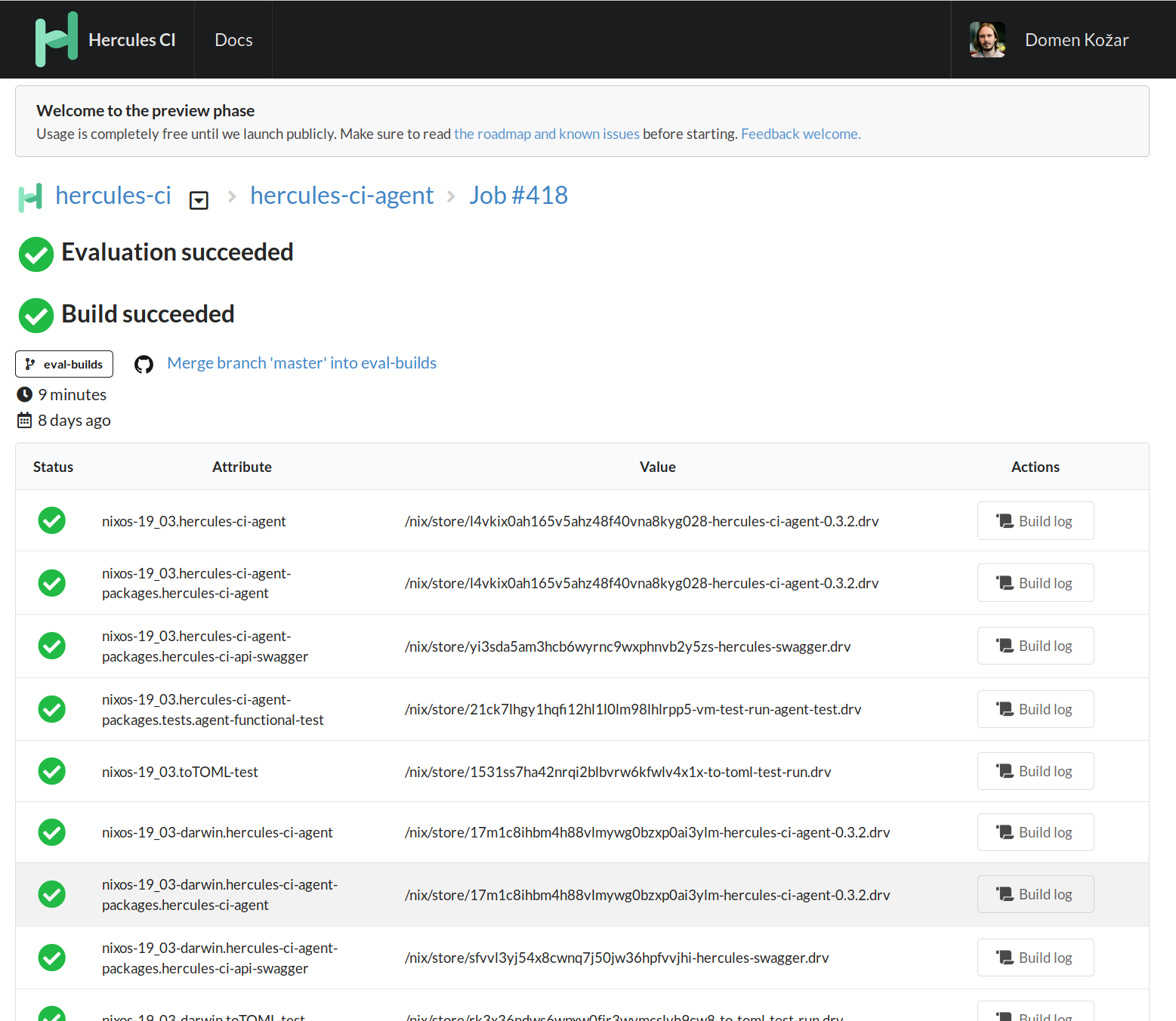Click the Value column header
The height and width of the screenshot is (1021, 1176).
(x=658, y=467)
